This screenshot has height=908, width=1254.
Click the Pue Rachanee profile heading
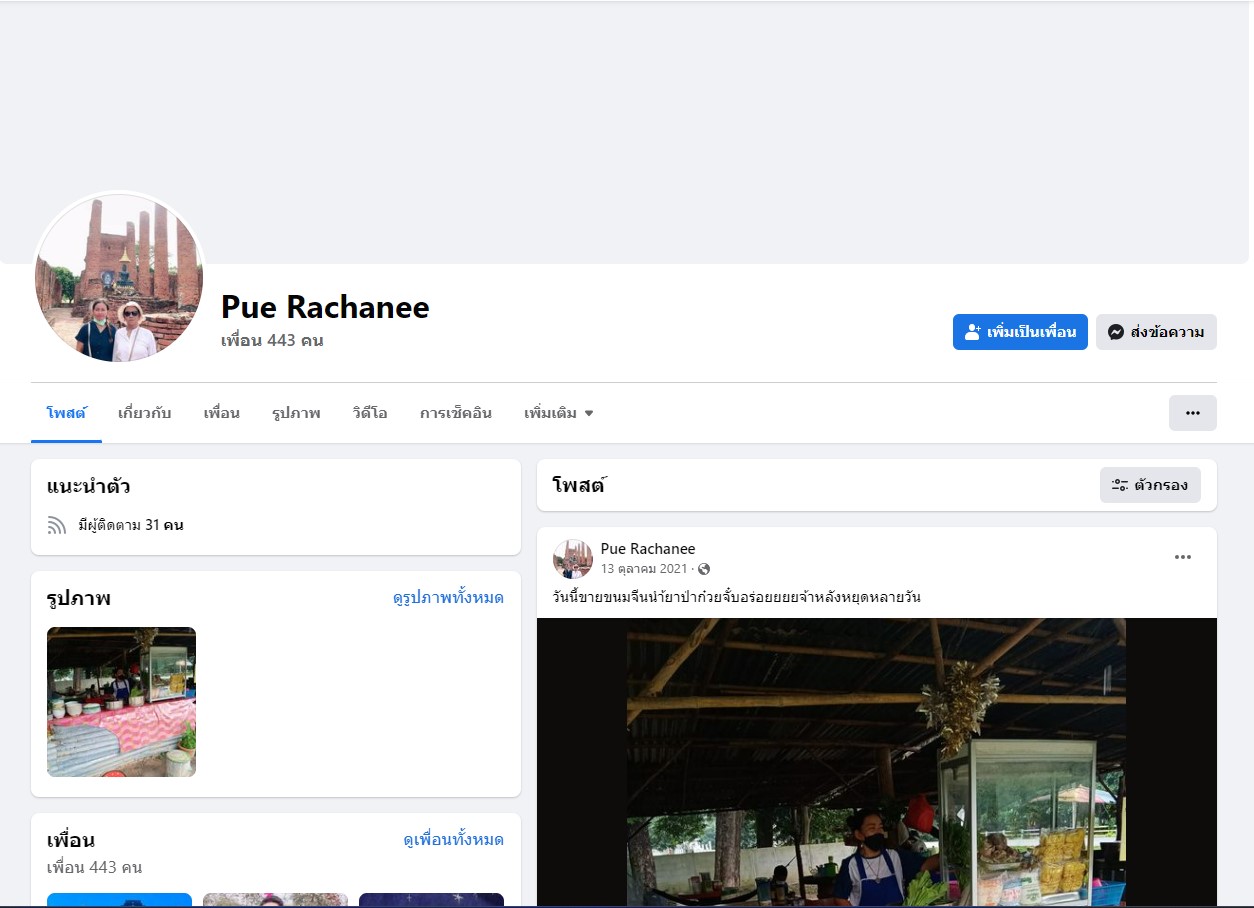click(325, 307)
